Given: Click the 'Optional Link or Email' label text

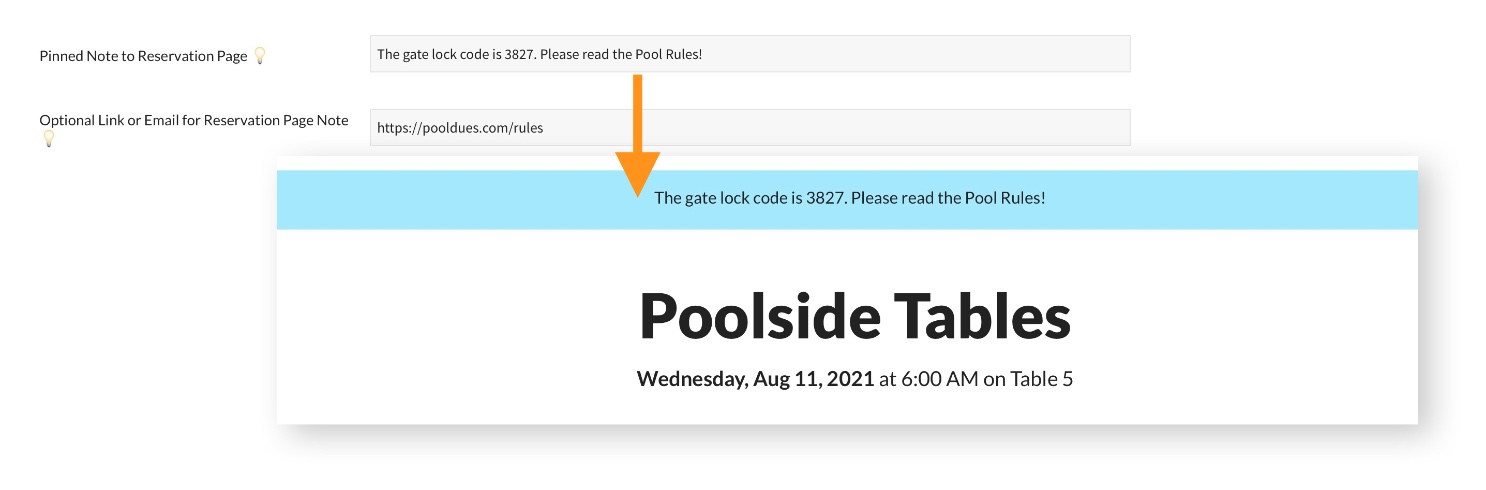Looking at the screenshot, I should [120, 120].
